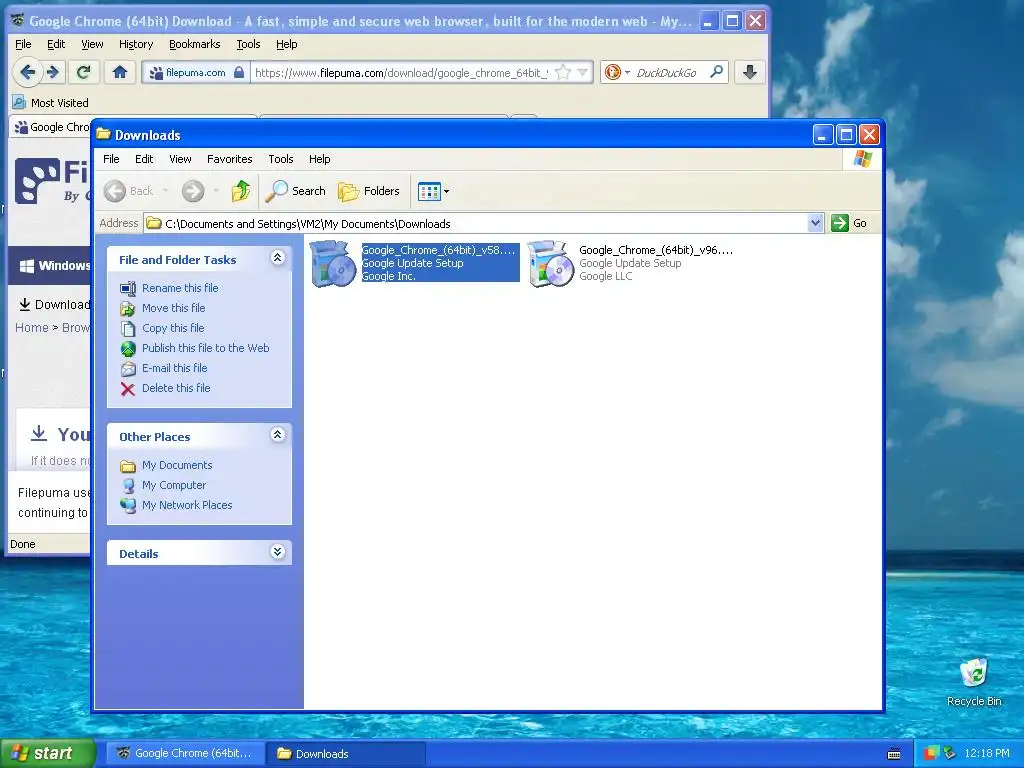This screenshot has width=1024, height=768.
Task: Click the Go button
Action: (x=850, y=223)
